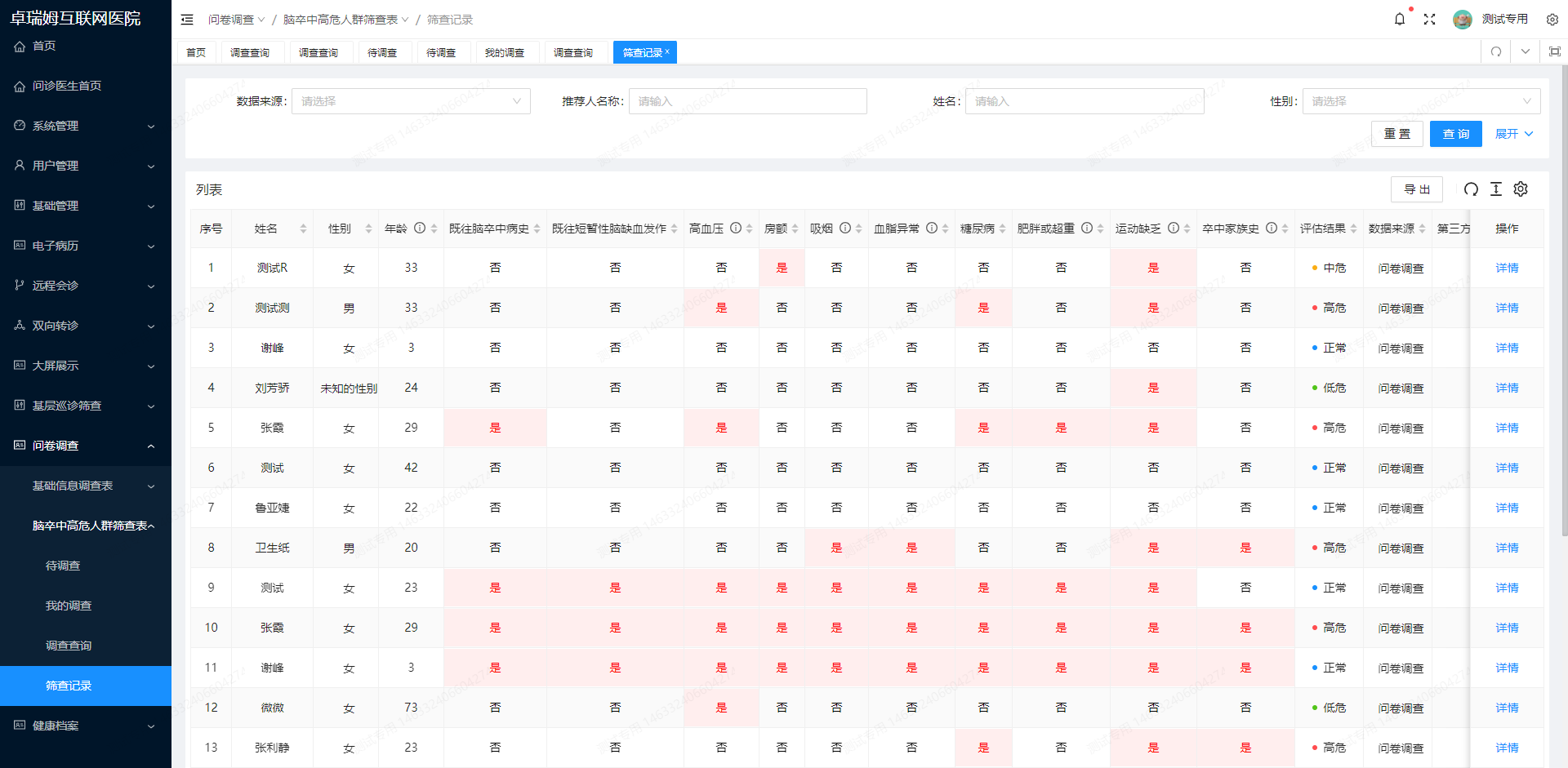This screenshot has height=768, width=1568.
Task: Close the 筛查记录 tab
Action: click(x=667, y=51)
